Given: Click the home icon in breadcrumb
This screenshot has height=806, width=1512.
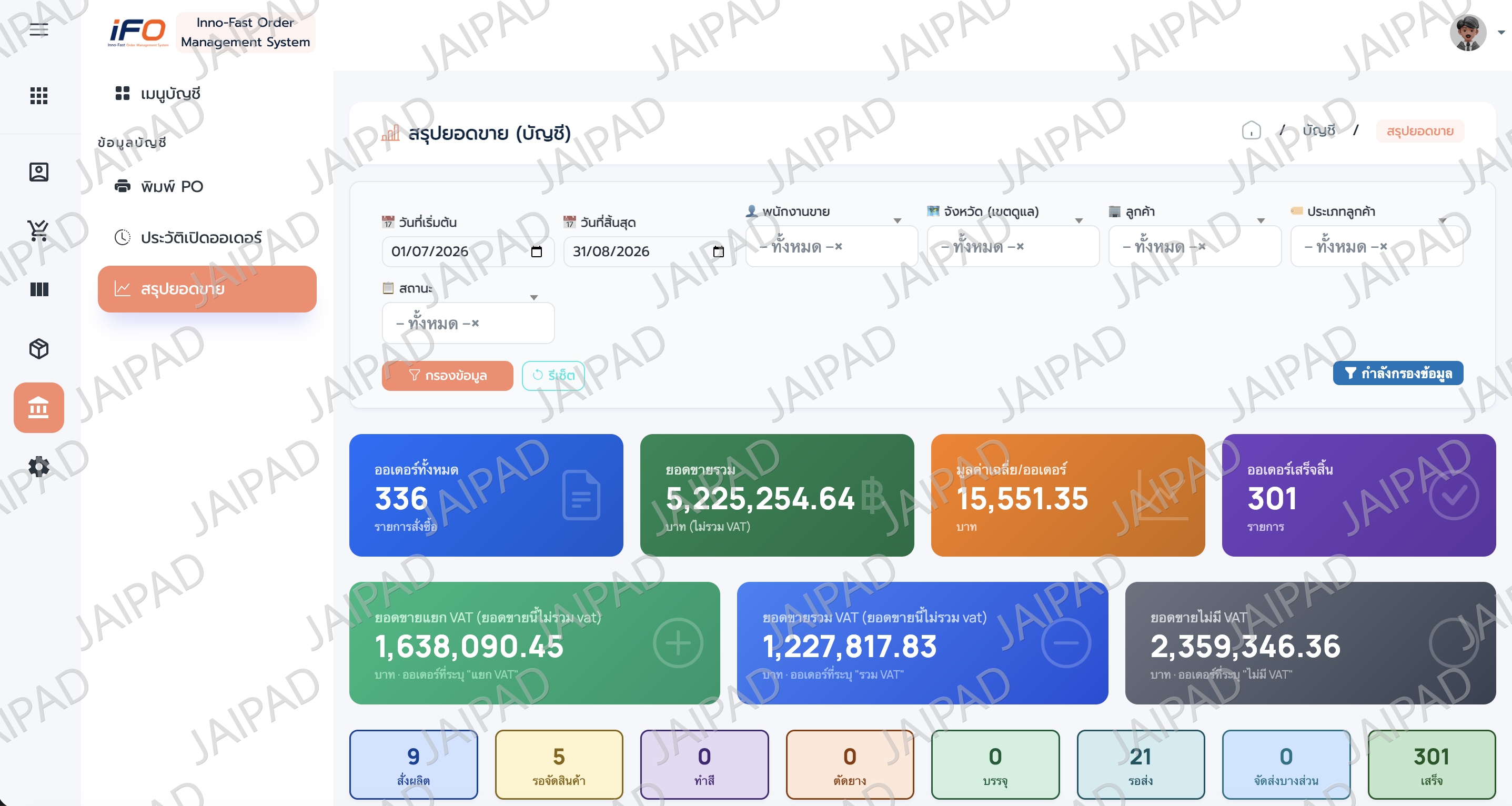Looking at the screenshot, I should 1251,130.
